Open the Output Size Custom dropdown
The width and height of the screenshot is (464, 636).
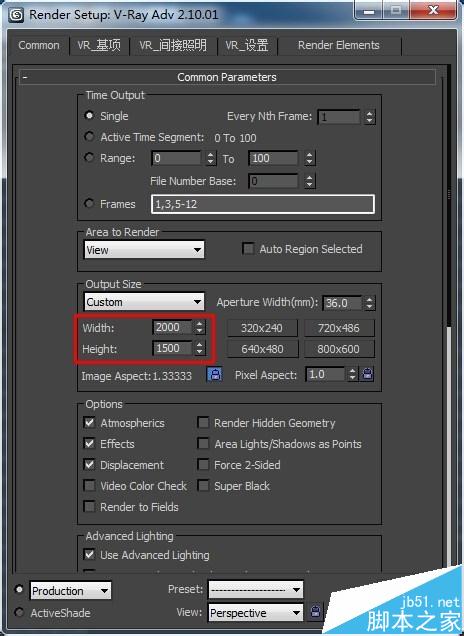144,302
